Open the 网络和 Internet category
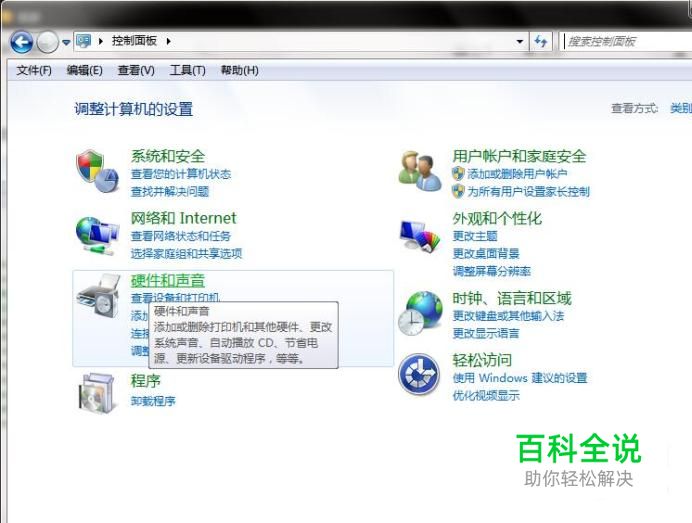This screenshot has width=692, height=523. tap(184, 218)
